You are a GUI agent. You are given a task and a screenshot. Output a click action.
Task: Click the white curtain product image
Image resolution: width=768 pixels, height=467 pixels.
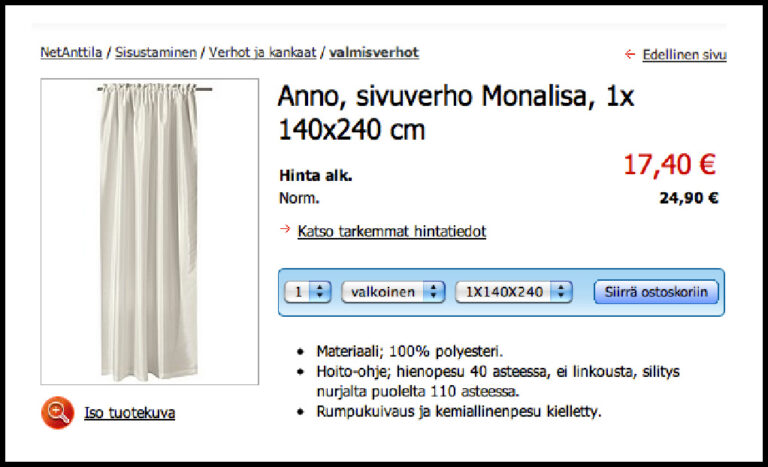coord(149,231)
